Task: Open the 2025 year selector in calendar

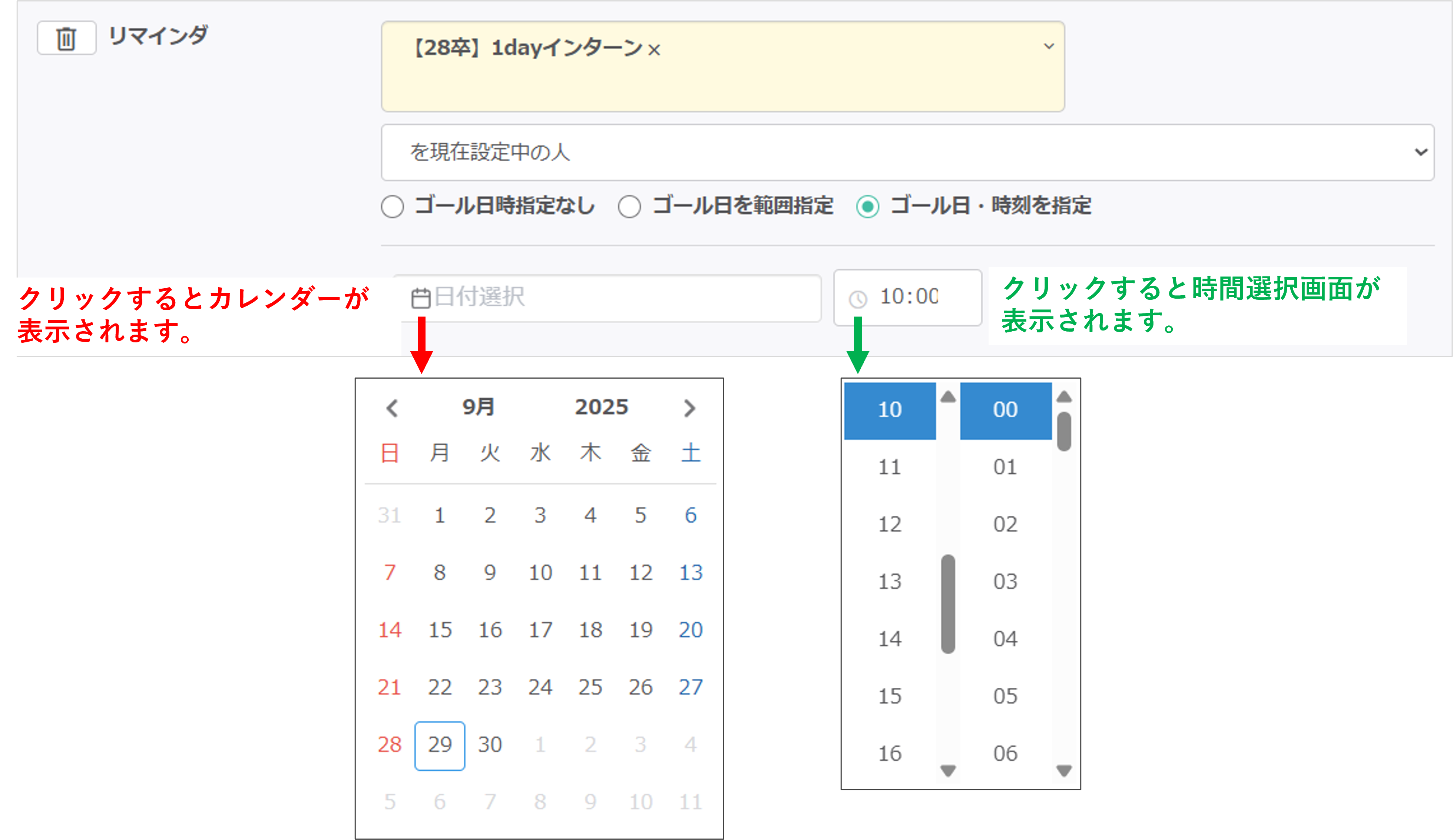Action: (601, 407)
